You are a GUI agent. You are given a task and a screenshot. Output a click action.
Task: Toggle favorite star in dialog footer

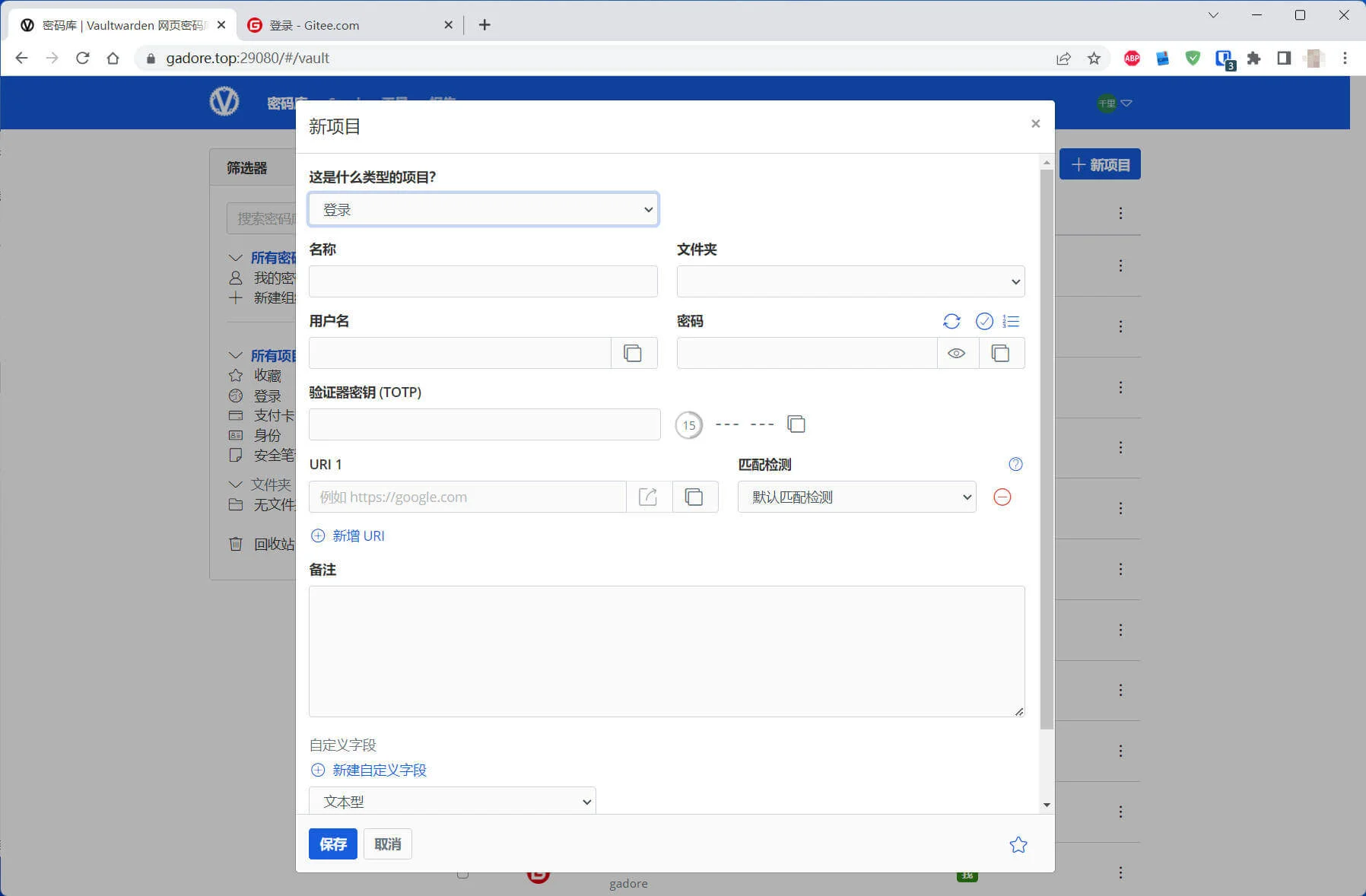(x=1018, y=844)
